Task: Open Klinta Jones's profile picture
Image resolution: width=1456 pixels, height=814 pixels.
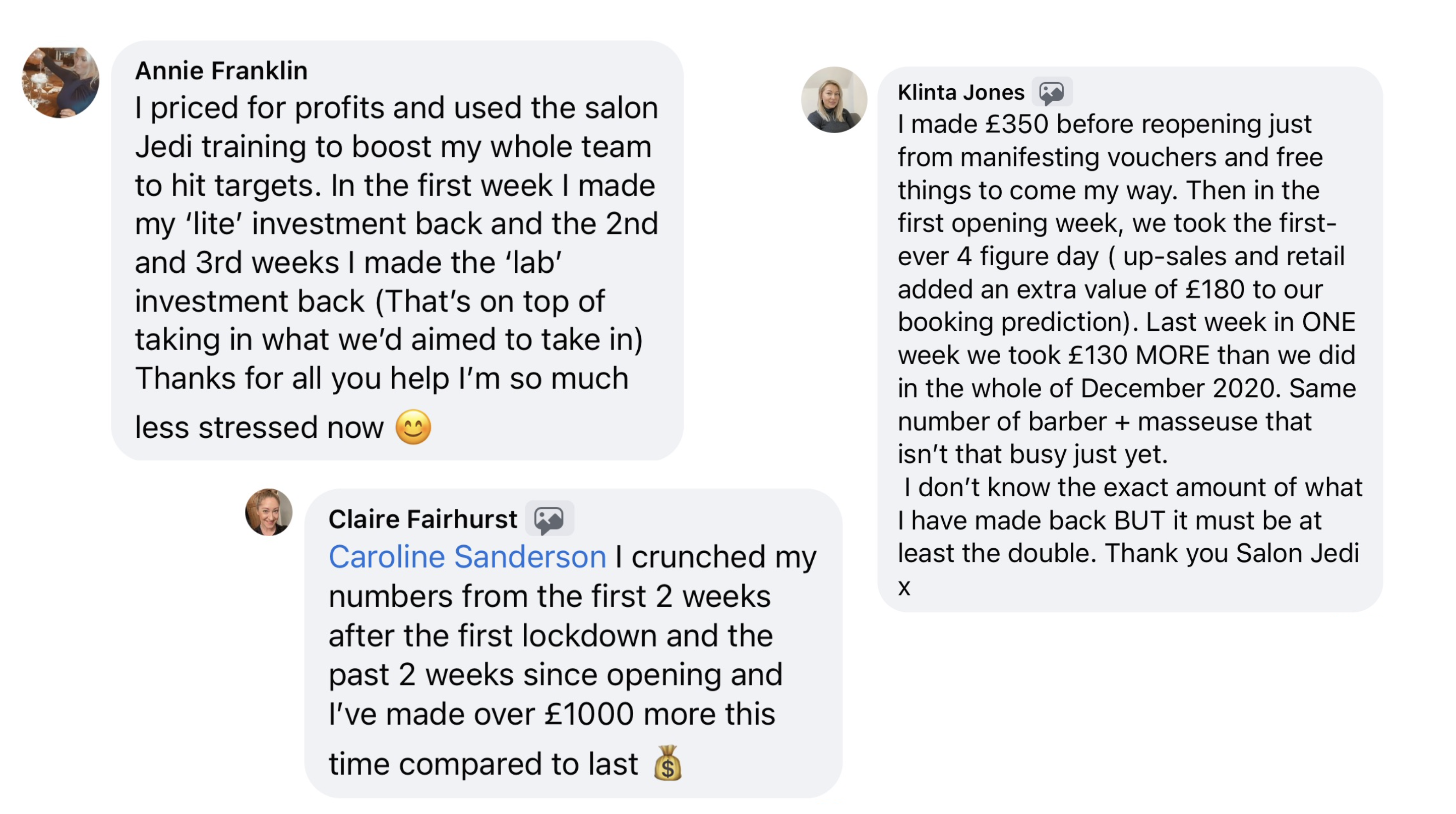Action: (x=834, y=100)
